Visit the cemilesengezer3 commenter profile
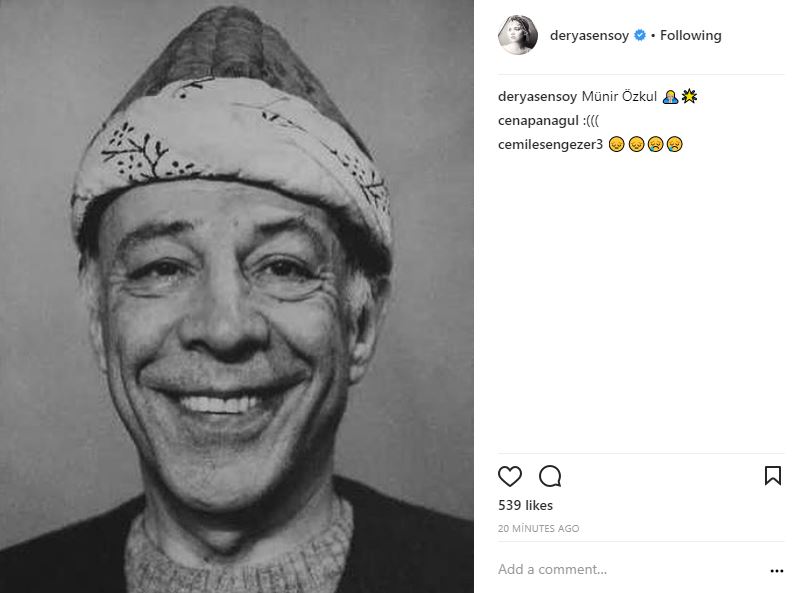 coord(549,145)
